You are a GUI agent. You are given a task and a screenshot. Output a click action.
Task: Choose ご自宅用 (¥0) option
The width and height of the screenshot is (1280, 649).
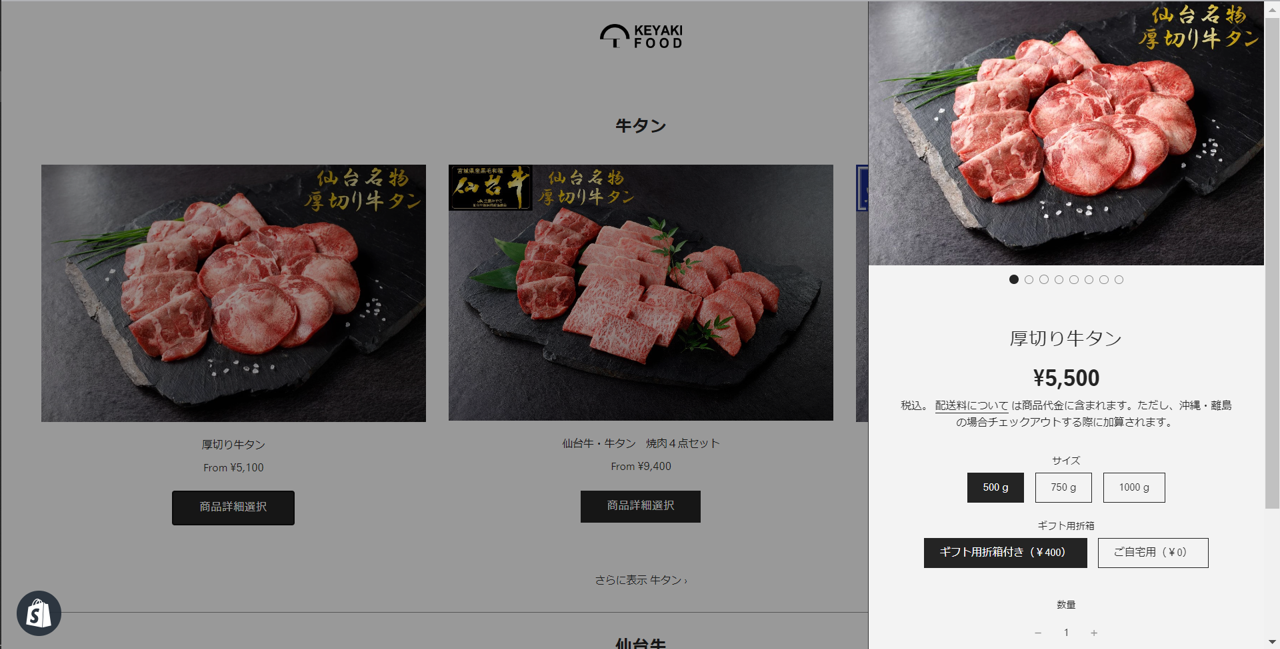tap(1153, 553)
